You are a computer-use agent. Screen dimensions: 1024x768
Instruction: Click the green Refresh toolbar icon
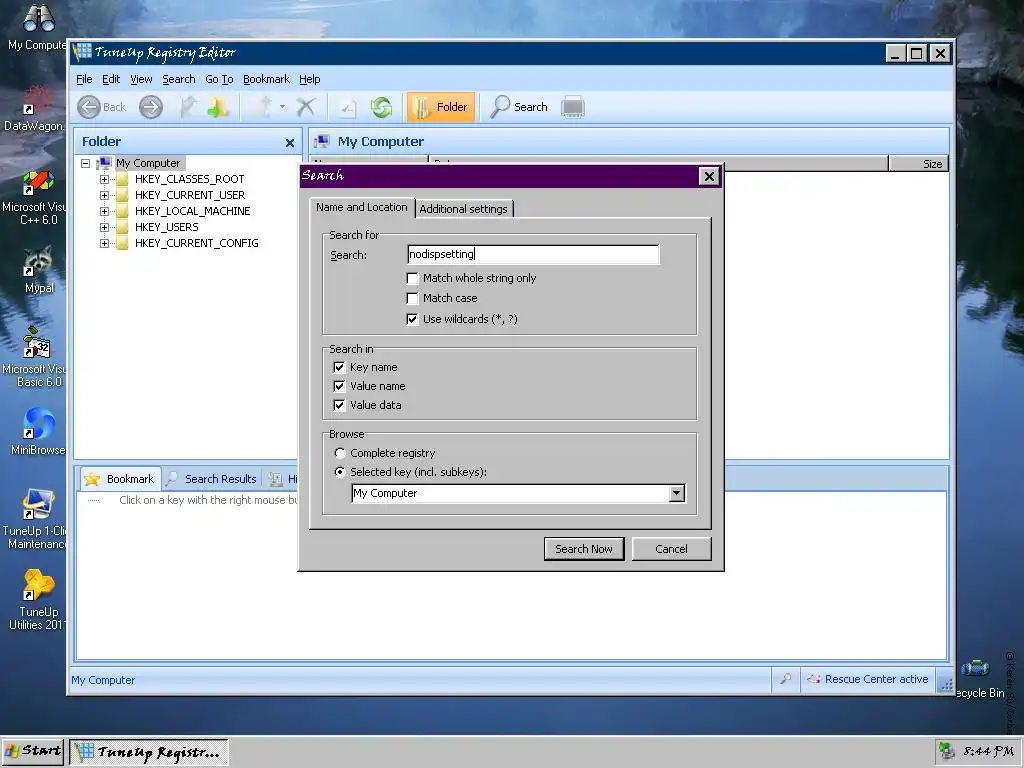tap(381, 107)
